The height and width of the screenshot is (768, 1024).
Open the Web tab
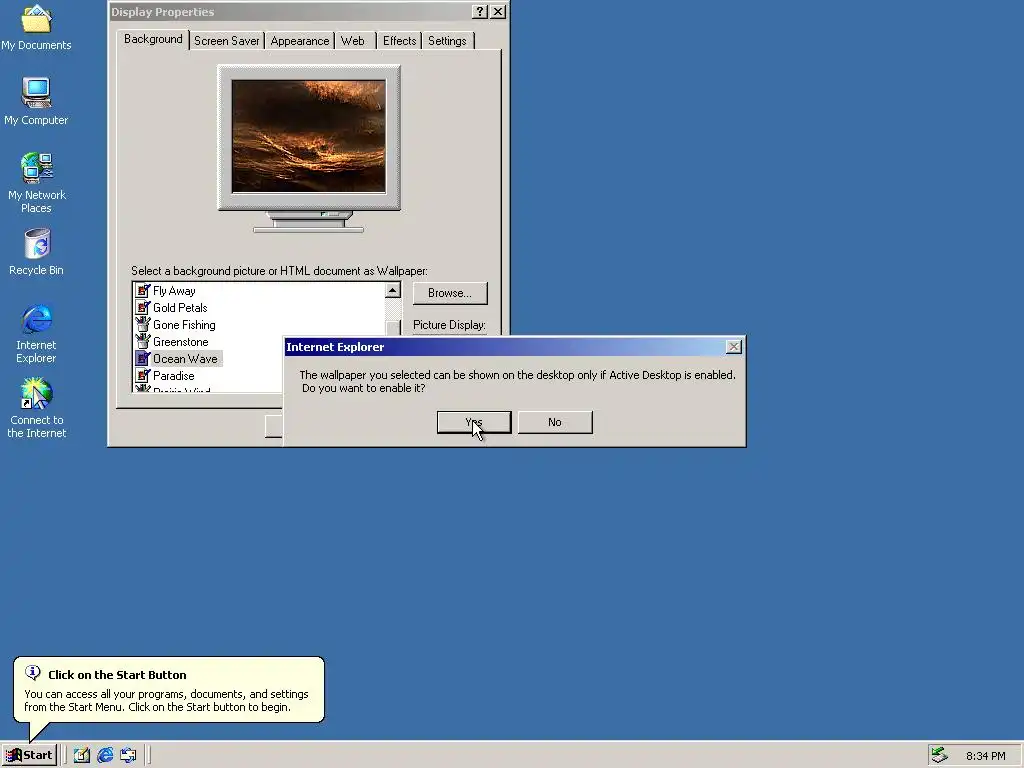pos(353,41)
